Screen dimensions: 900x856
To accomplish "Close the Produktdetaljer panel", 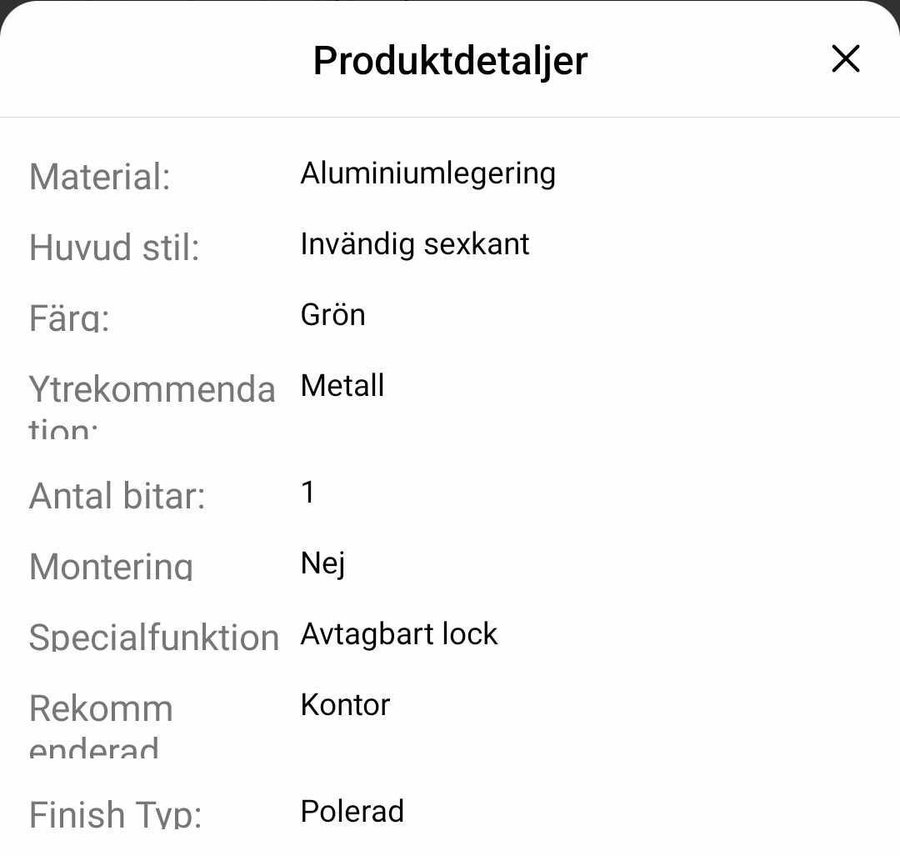I will [x=845, y=60].
